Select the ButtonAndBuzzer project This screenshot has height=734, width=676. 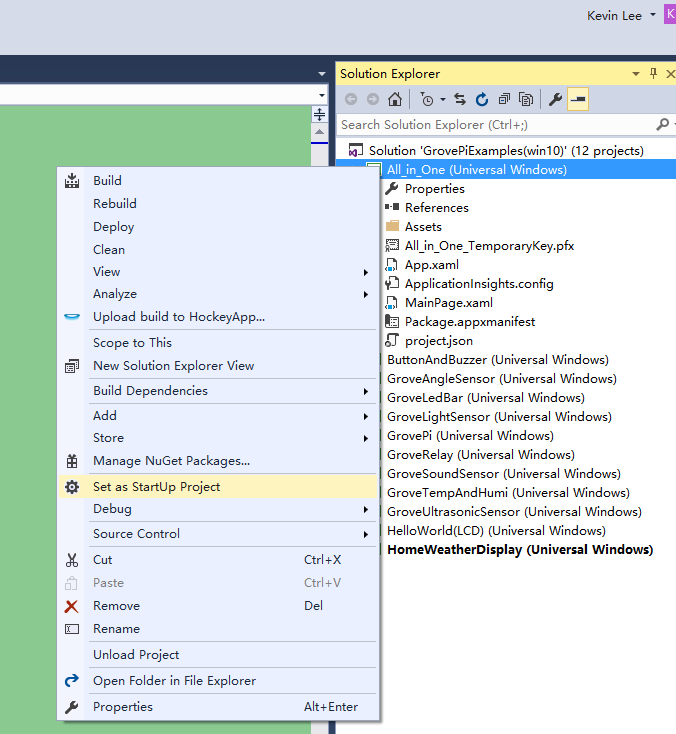tap(498, 360)
